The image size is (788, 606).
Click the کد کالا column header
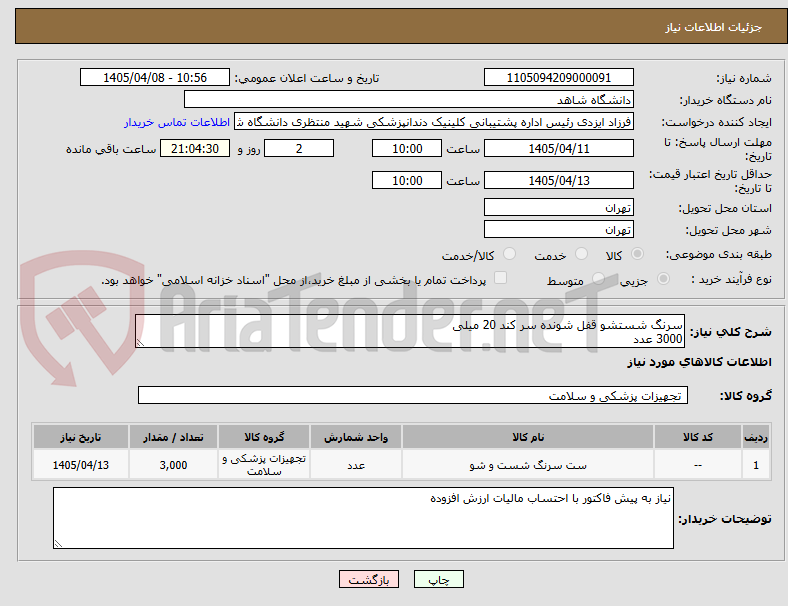[x=698, y=437]
